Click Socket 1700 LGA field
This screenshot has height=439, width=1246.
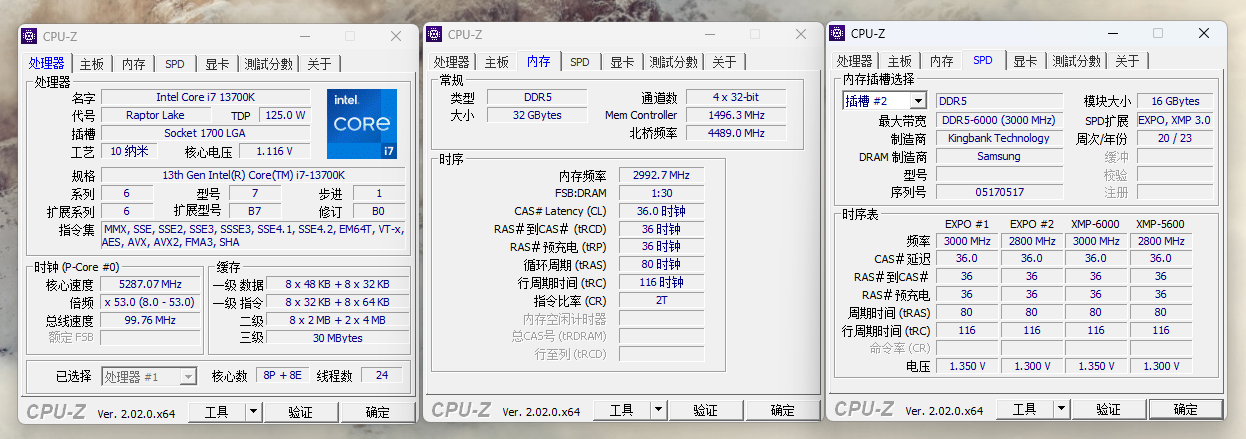click(206, 133)
